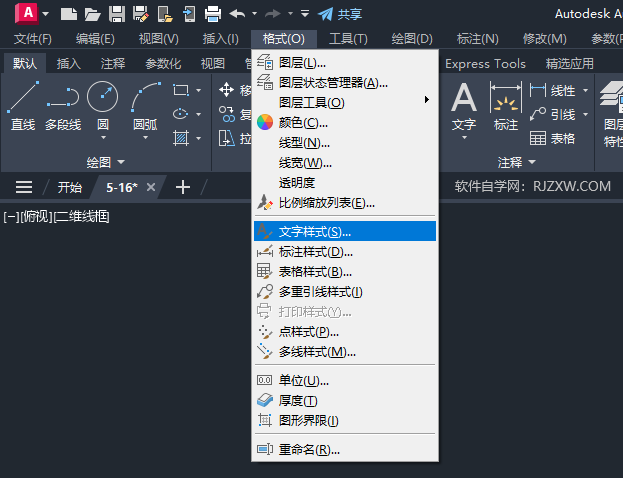Create a new drawing file icon
Screen dimensions: 623x478
[x=69, y=14]
